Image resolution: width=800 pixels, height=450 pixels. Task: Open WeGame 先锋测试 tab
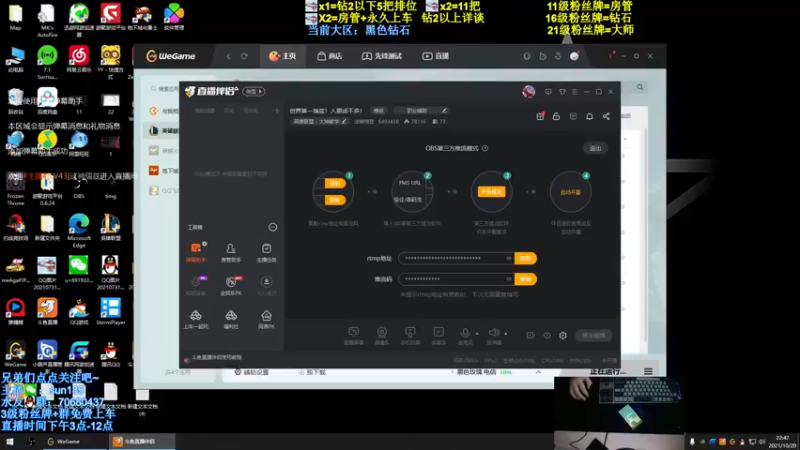382,56
